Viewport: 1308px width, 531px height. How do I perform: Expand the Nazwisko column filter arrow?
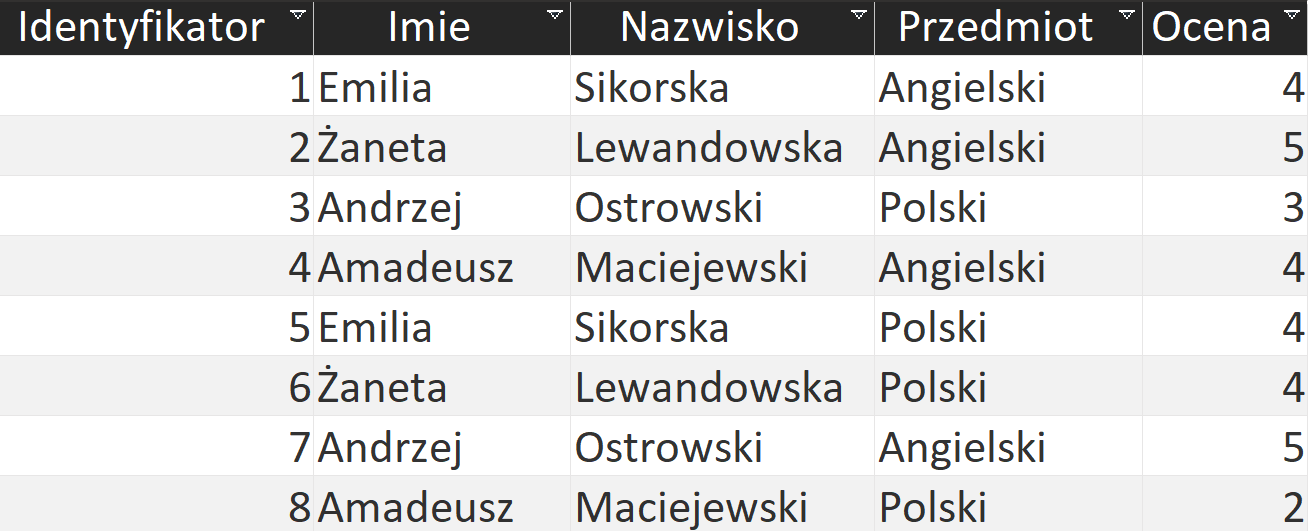pos(858,15)
